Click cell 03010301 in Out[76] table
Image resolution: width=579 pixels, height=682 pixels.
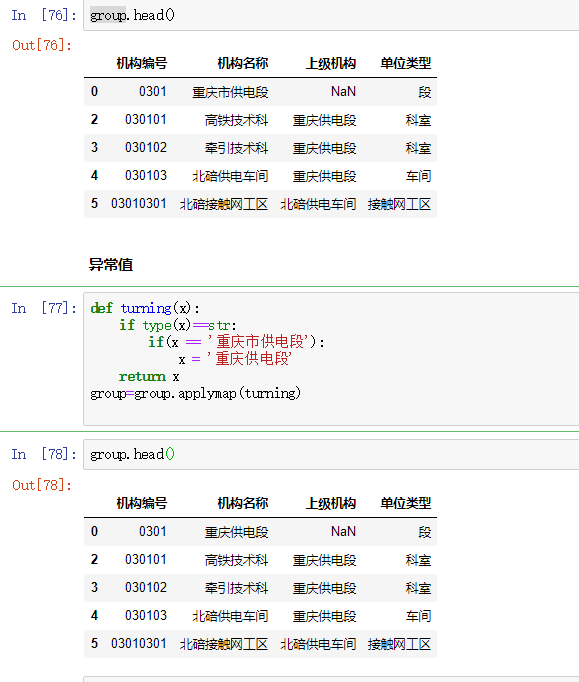point(139,204)
